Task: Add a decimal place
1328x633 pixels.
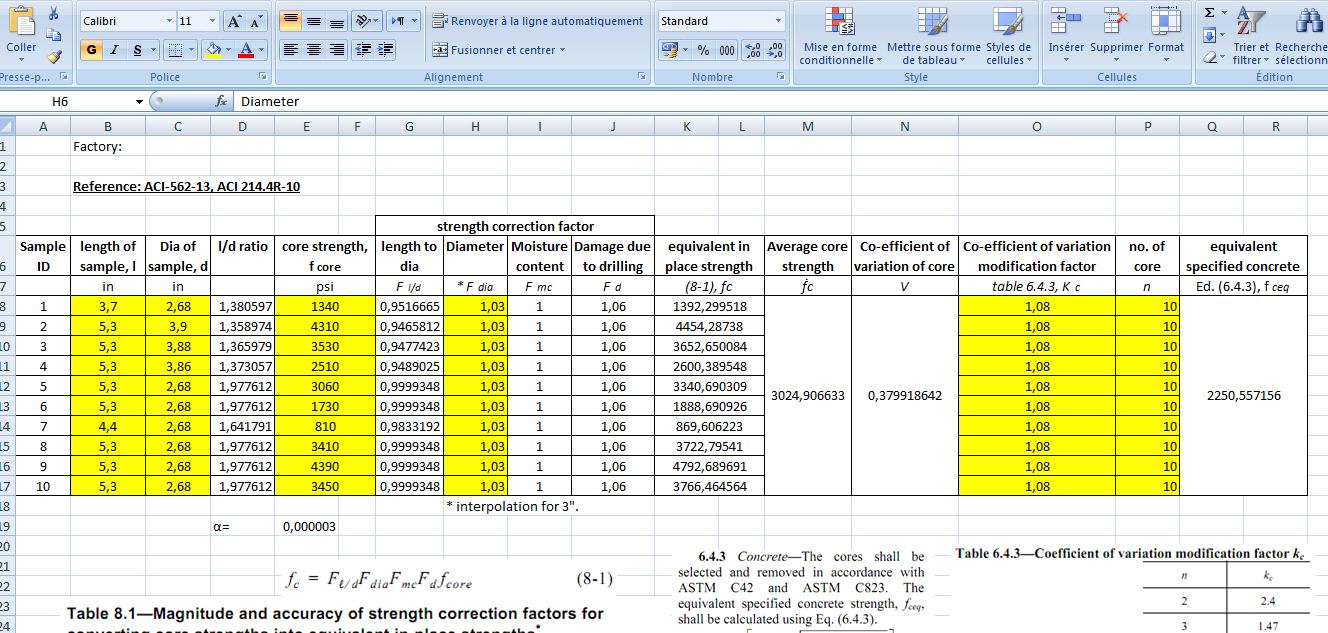Action: point(754,50)
